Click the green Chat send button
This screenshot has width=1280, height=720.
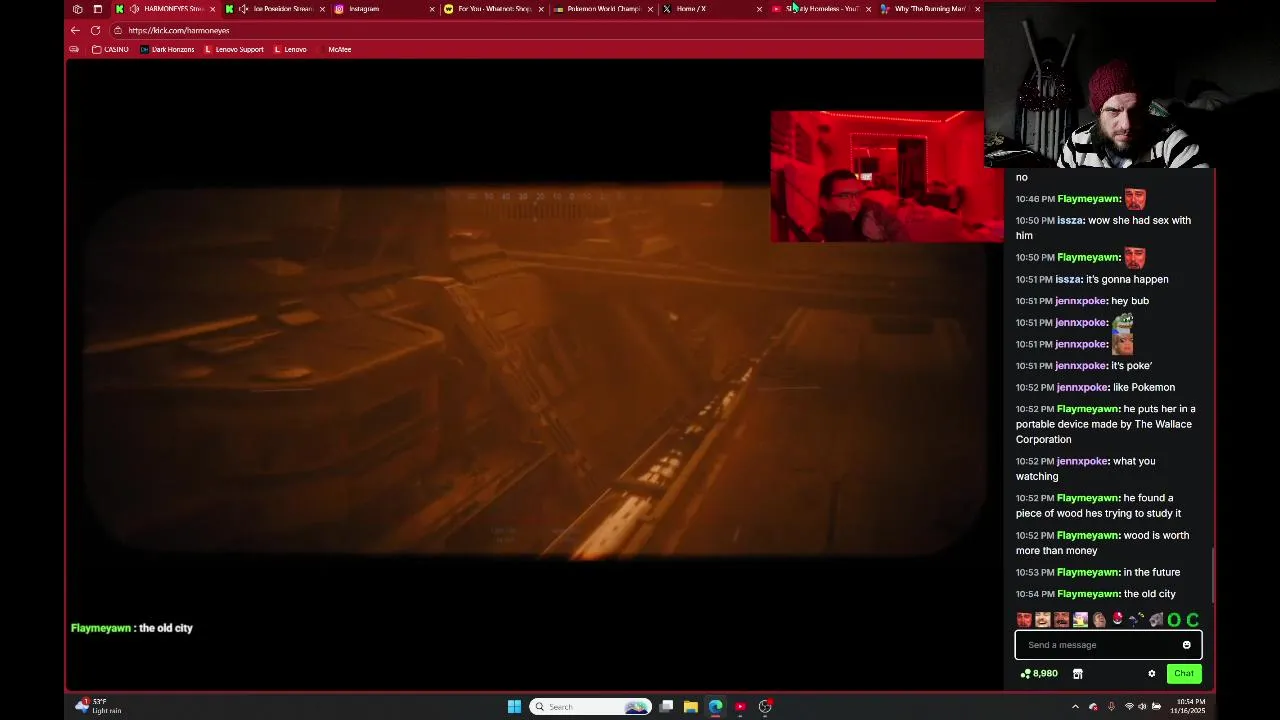click(1184, 674)
